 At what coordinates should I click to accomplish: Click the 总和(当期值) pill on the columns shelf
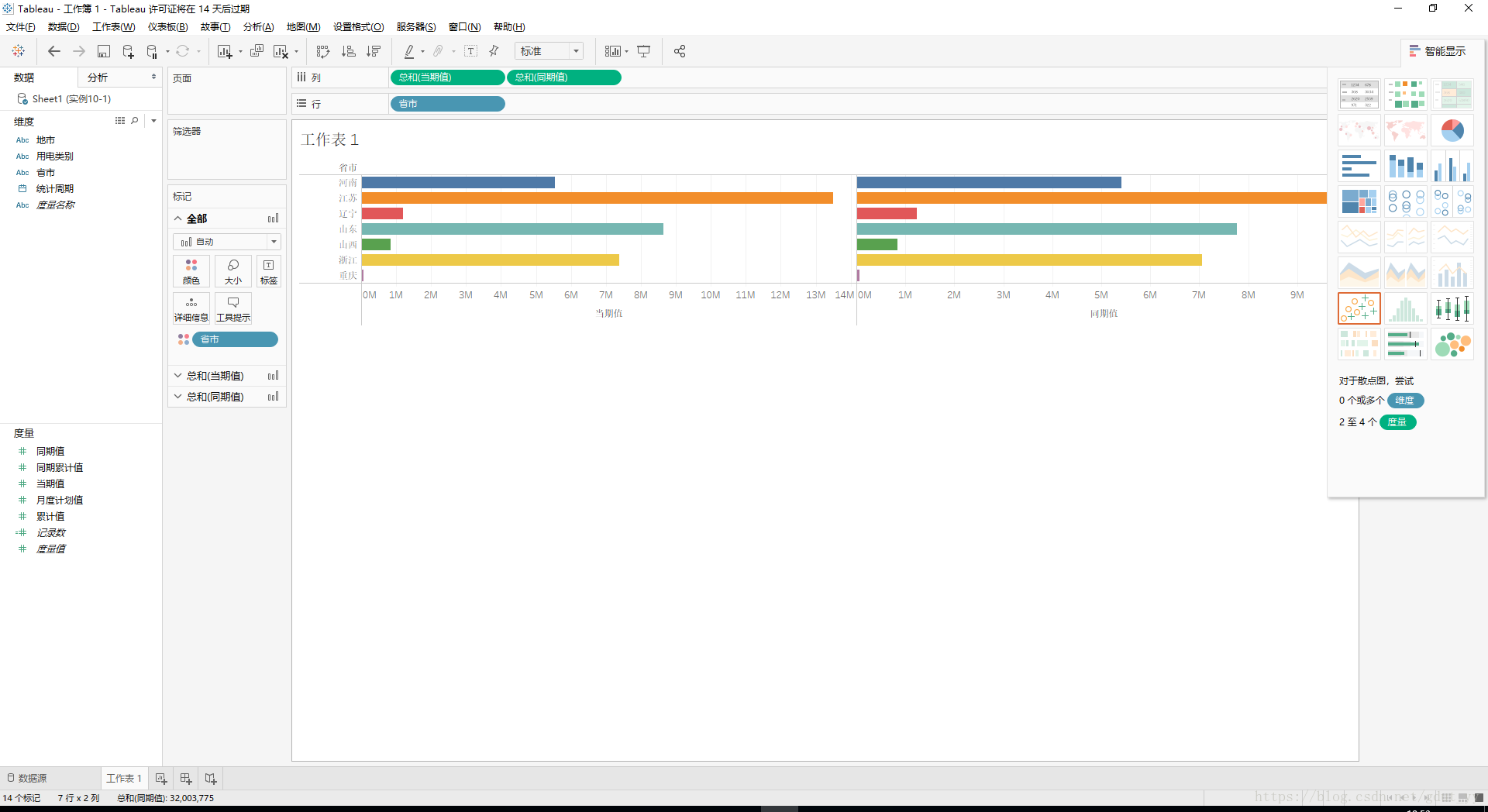447,77
